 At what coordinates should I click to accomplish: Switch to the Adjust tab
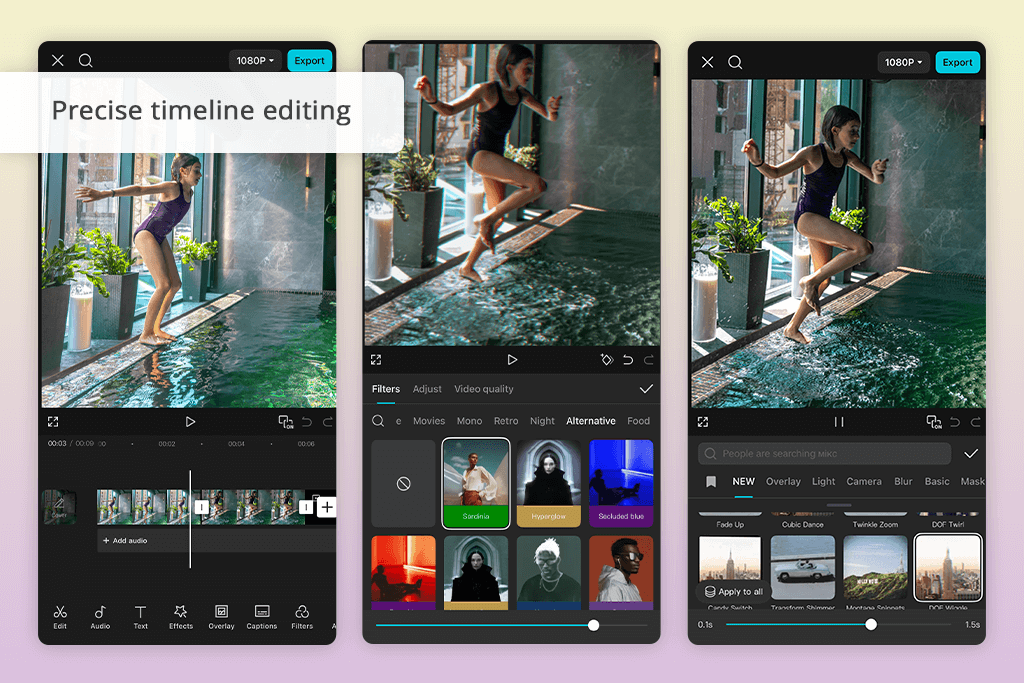point(427,389)
